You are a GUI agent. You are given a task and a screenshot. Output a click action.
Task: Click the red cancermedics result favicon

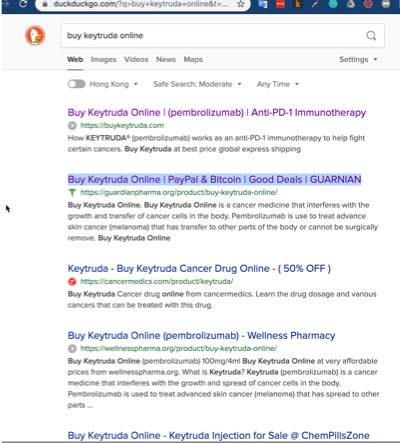click(72, 282)
